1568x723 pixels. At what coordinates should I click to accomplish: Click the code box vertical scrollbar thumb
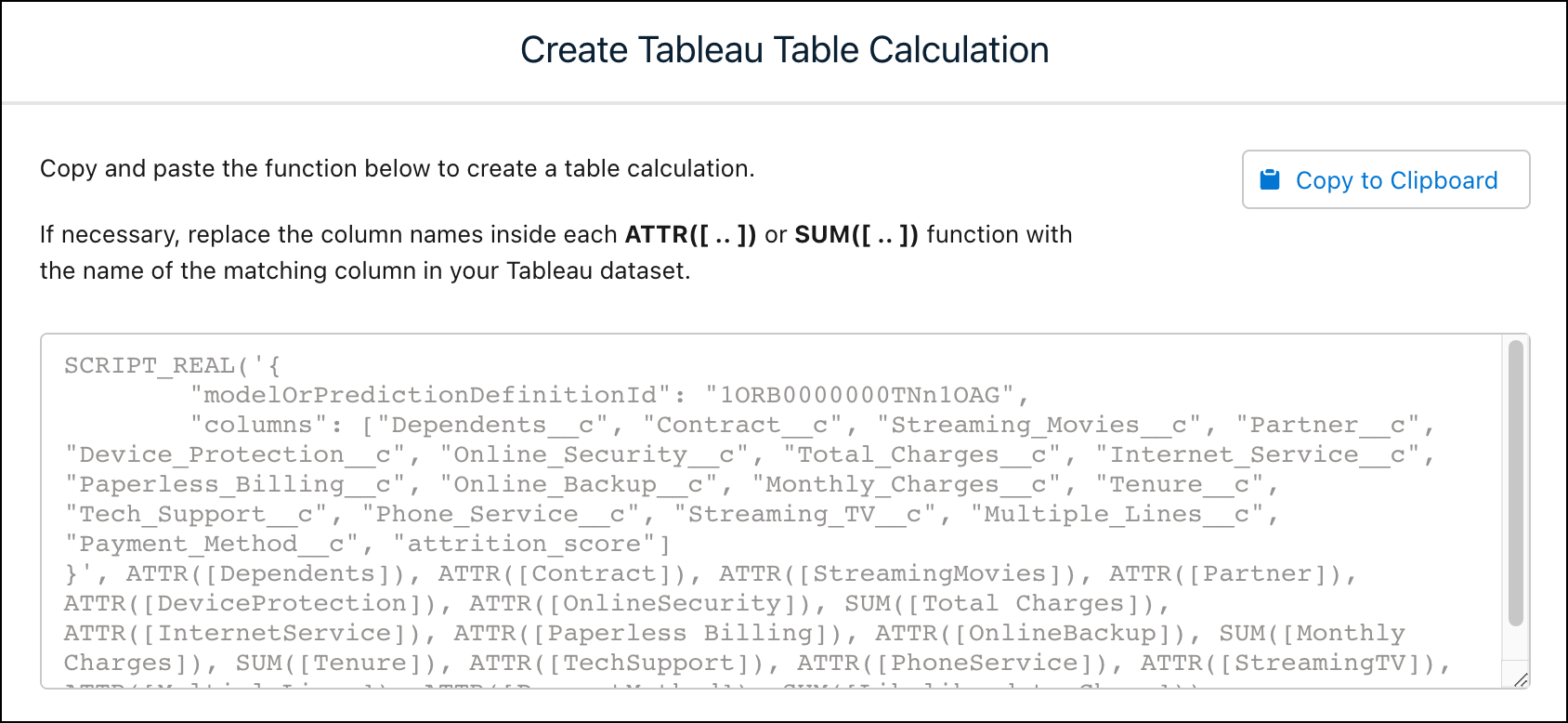click(1515, 483)
